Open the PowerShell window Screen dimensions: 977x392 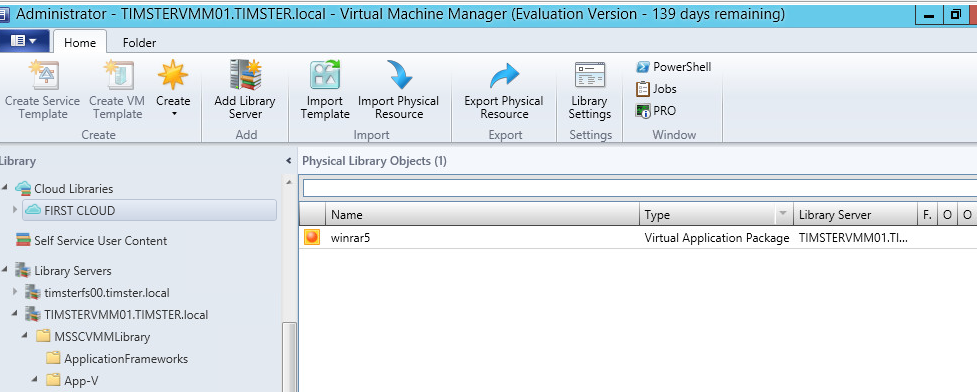[674, 67]
